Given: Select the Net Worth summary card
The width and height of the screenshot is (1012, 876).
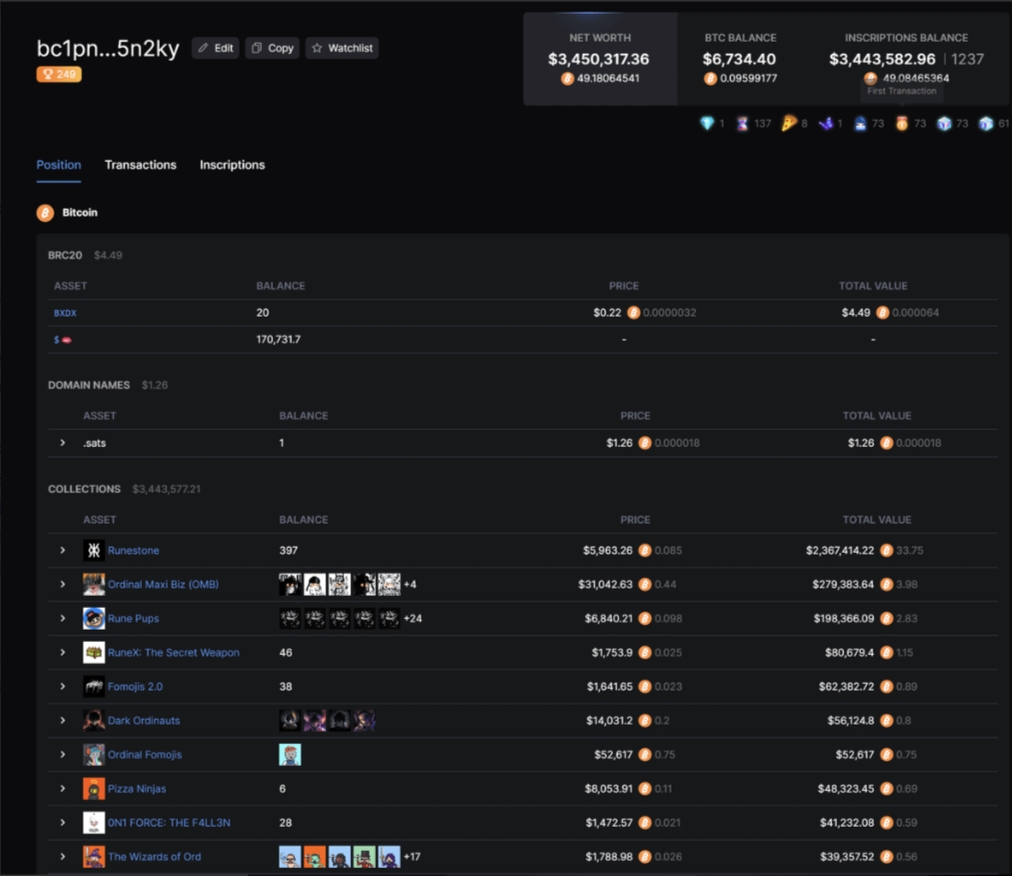Looking at the screenshot, I should (x=599, y=59).
